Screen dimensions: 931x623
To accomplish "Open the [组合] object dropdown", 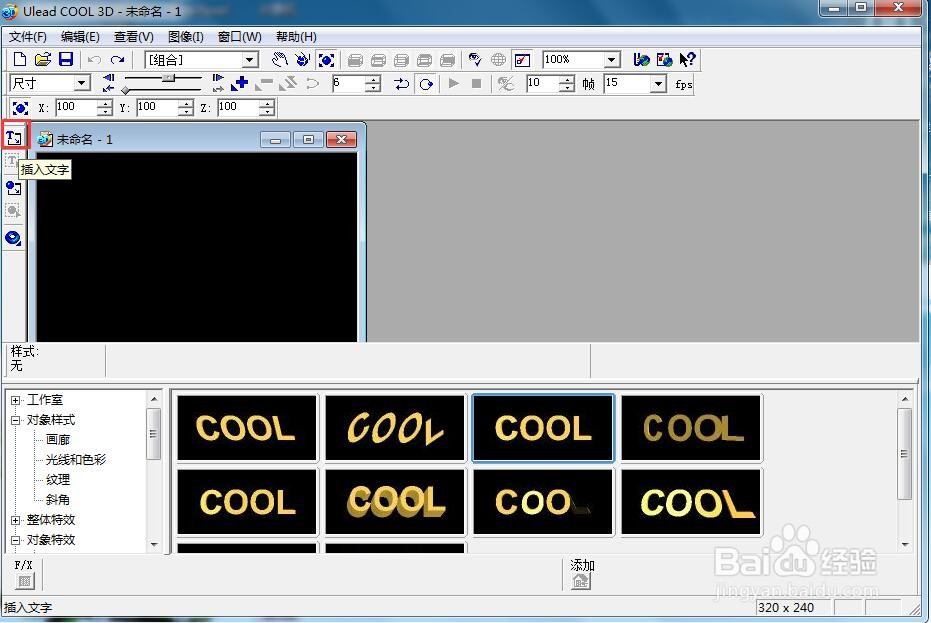I will (x=251, y=59).
